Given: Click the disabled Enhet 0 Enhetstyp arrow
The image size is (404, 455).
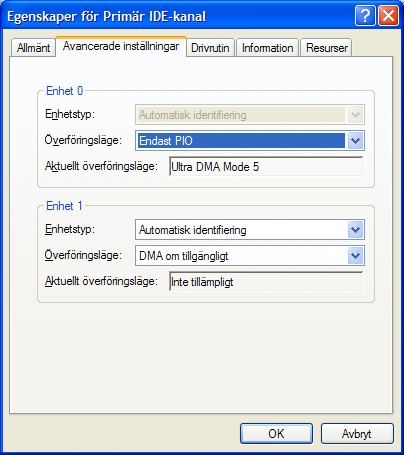Looking at the screenshot, I should 355,115.
